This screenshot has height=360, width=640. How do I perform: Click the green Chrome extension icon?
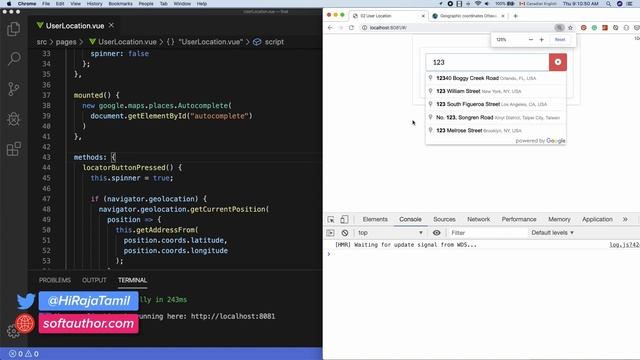[x=594, y=27]
